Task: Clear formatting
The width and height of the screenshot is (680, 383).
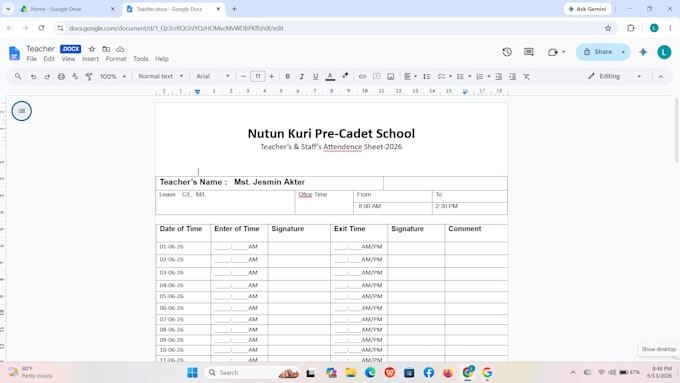Action: (526, 76)
